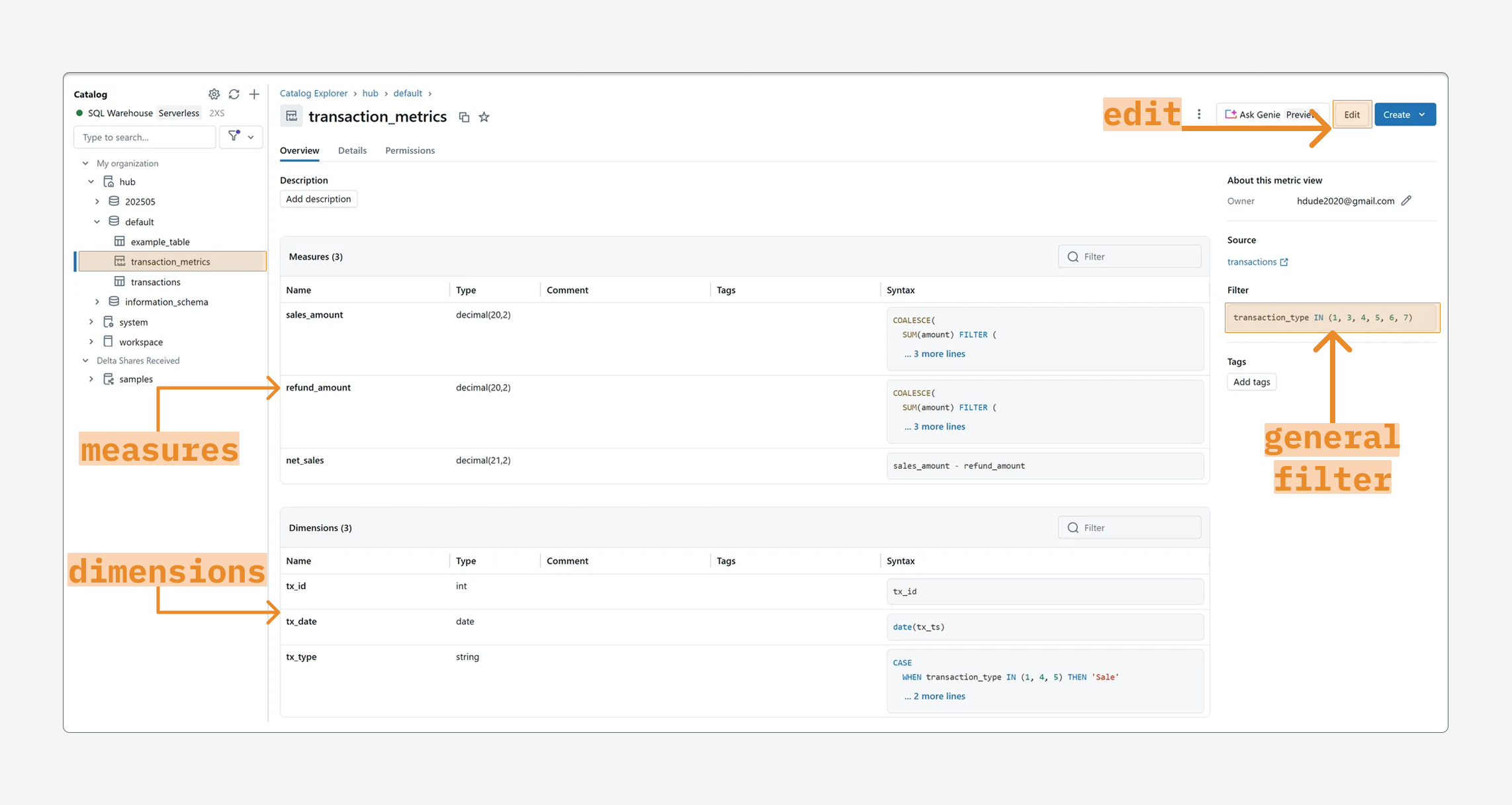This screenshot has width=1512, height=805.
Task: Collapse the default schema
Action: pos(97,222)
